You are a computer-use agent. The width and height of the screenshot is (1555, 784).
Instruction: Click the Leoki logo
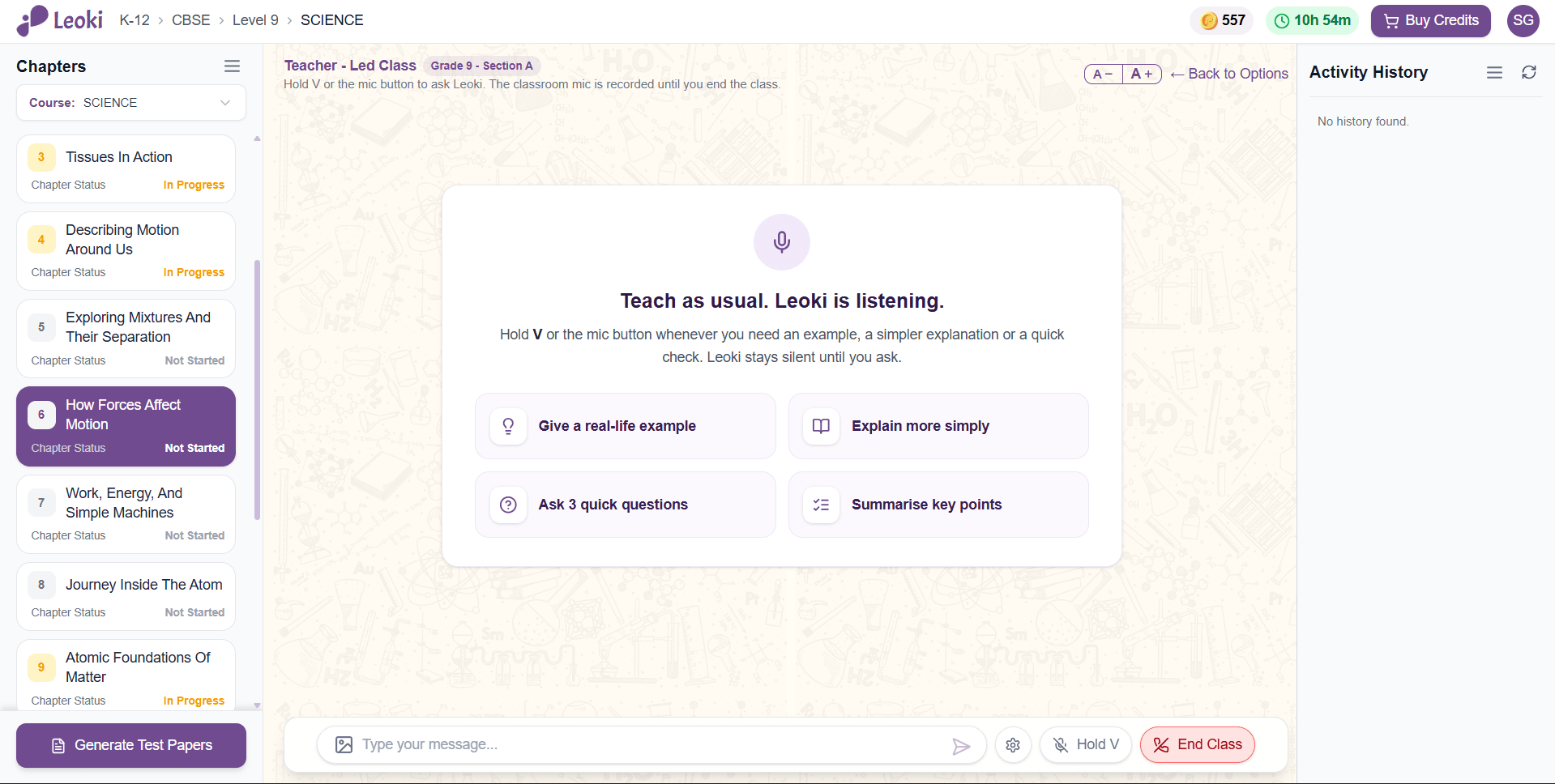point(59,20)
